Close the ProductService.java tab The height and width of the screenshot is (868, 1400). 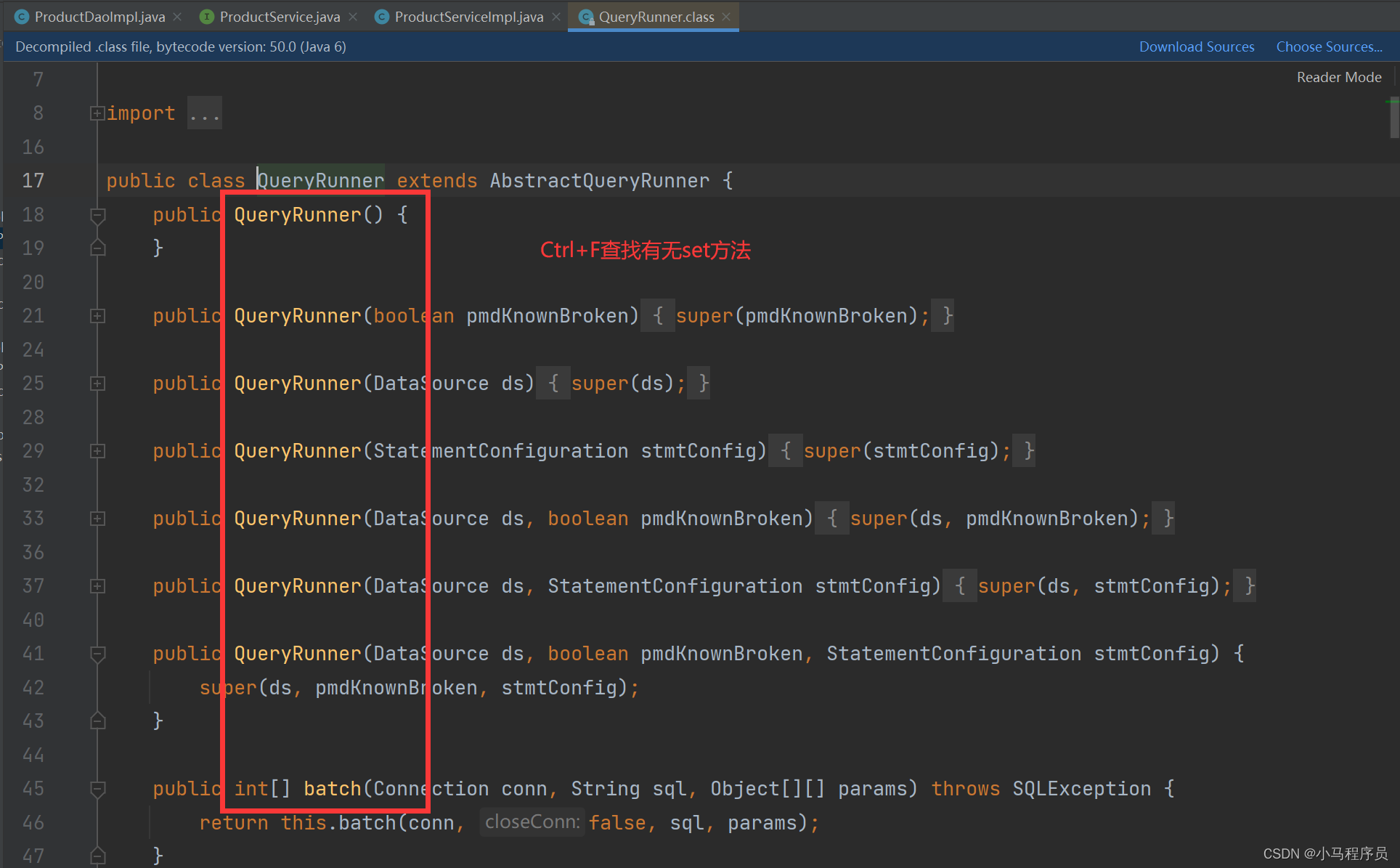[353, 17]
